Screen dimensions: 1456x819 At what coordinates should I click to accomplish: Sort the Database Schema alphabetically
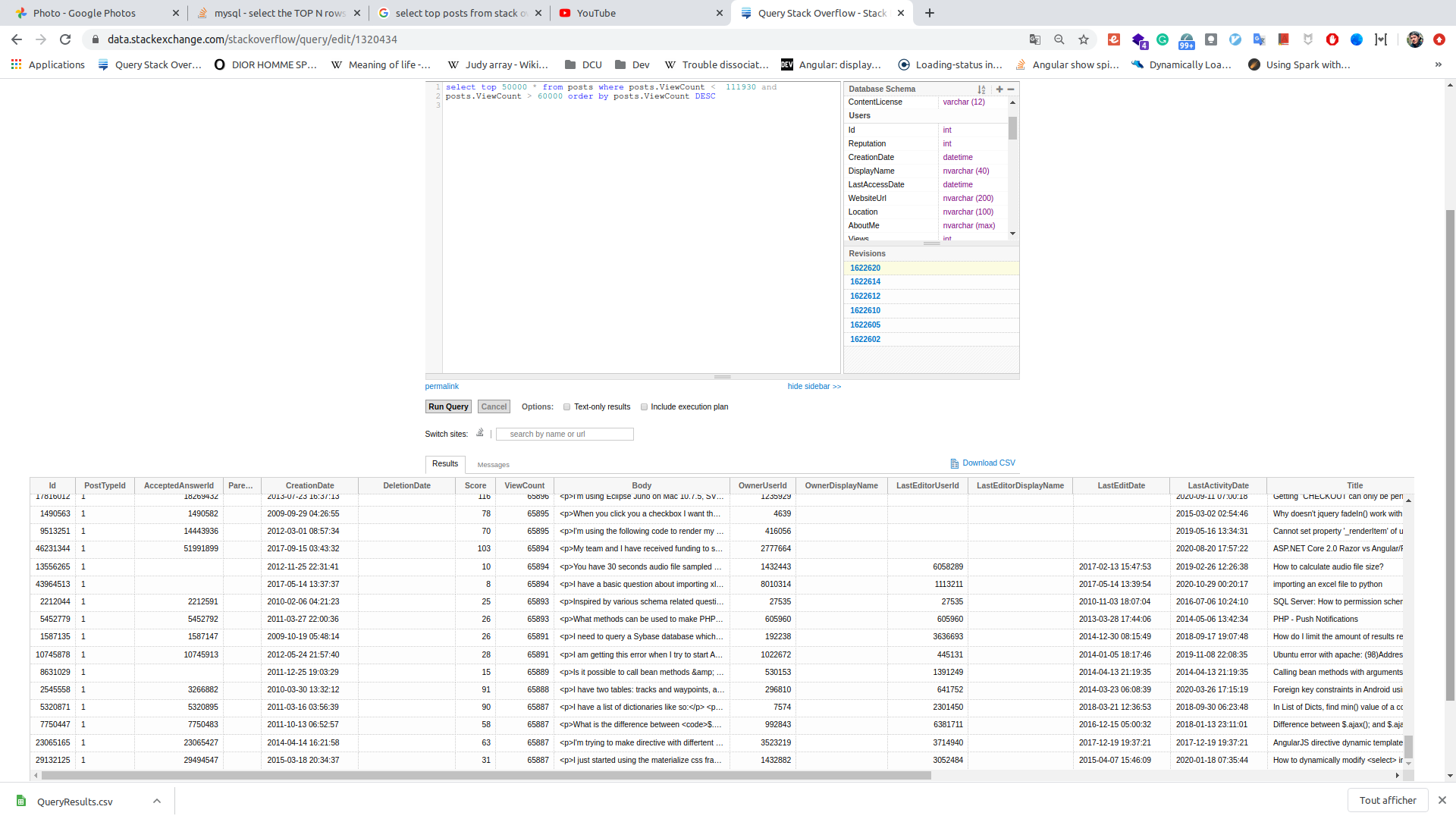pos(981,89)
